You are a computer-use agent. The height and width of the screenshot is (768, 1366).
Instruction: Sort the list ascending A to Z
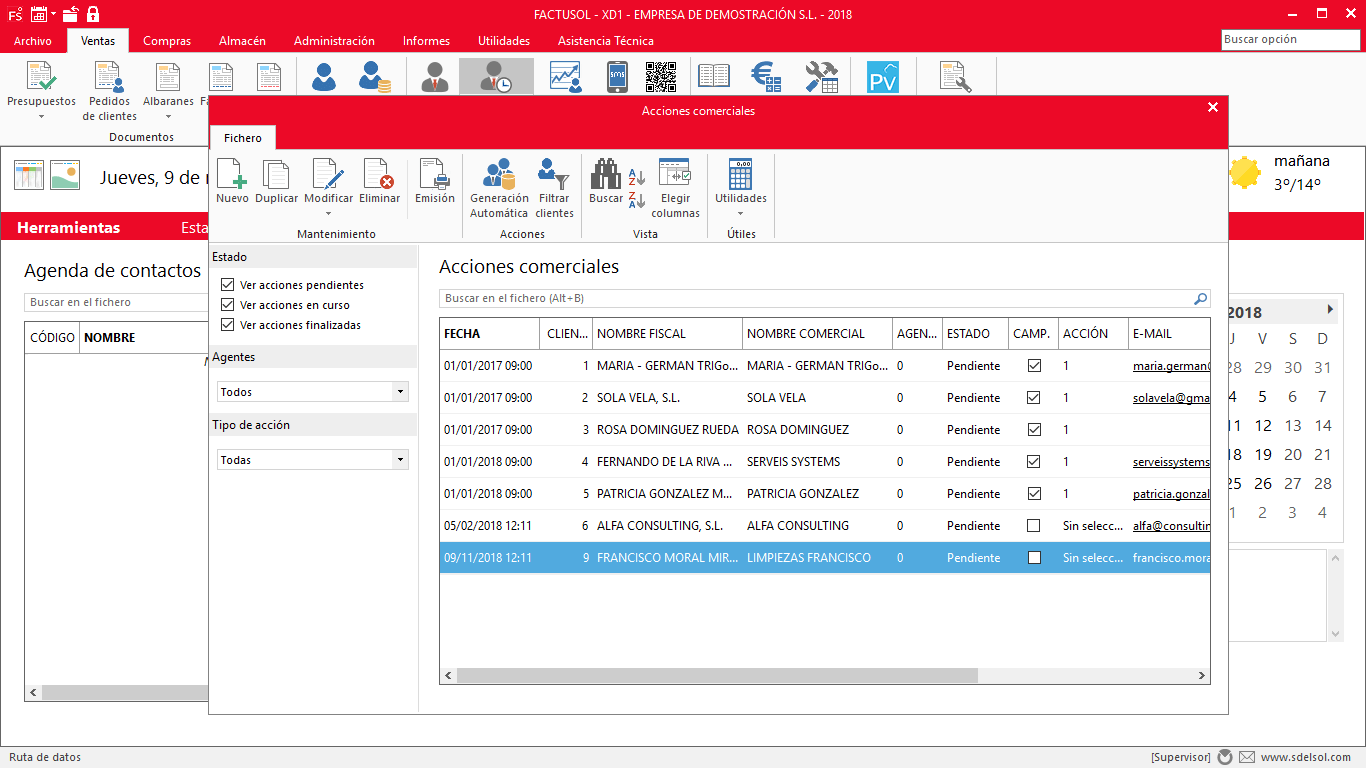coord(637,178)
